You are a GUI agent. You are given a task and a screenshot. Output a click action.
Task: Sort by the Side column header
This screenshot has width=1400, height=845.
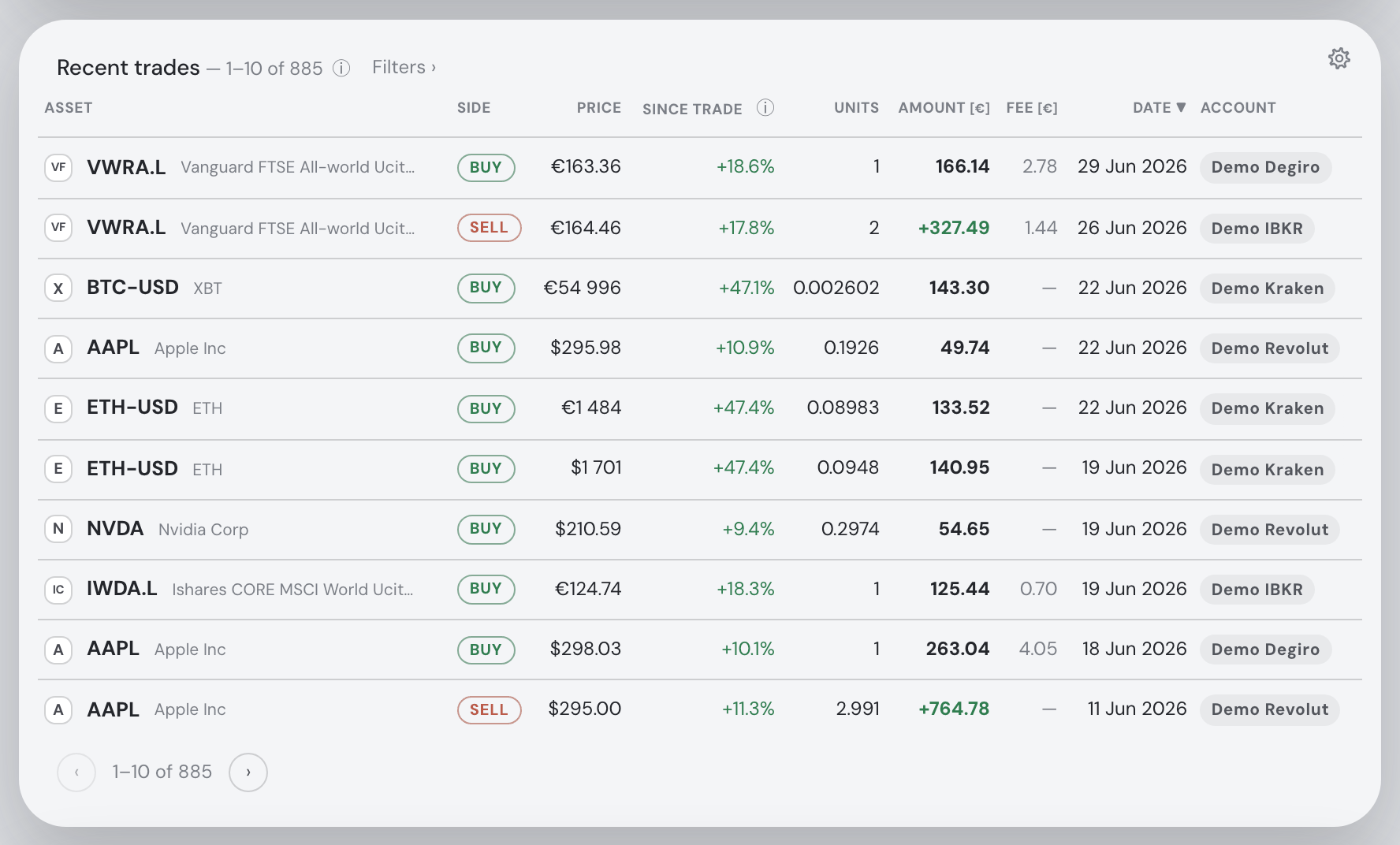pyautogui.click(x=474, y=108)
